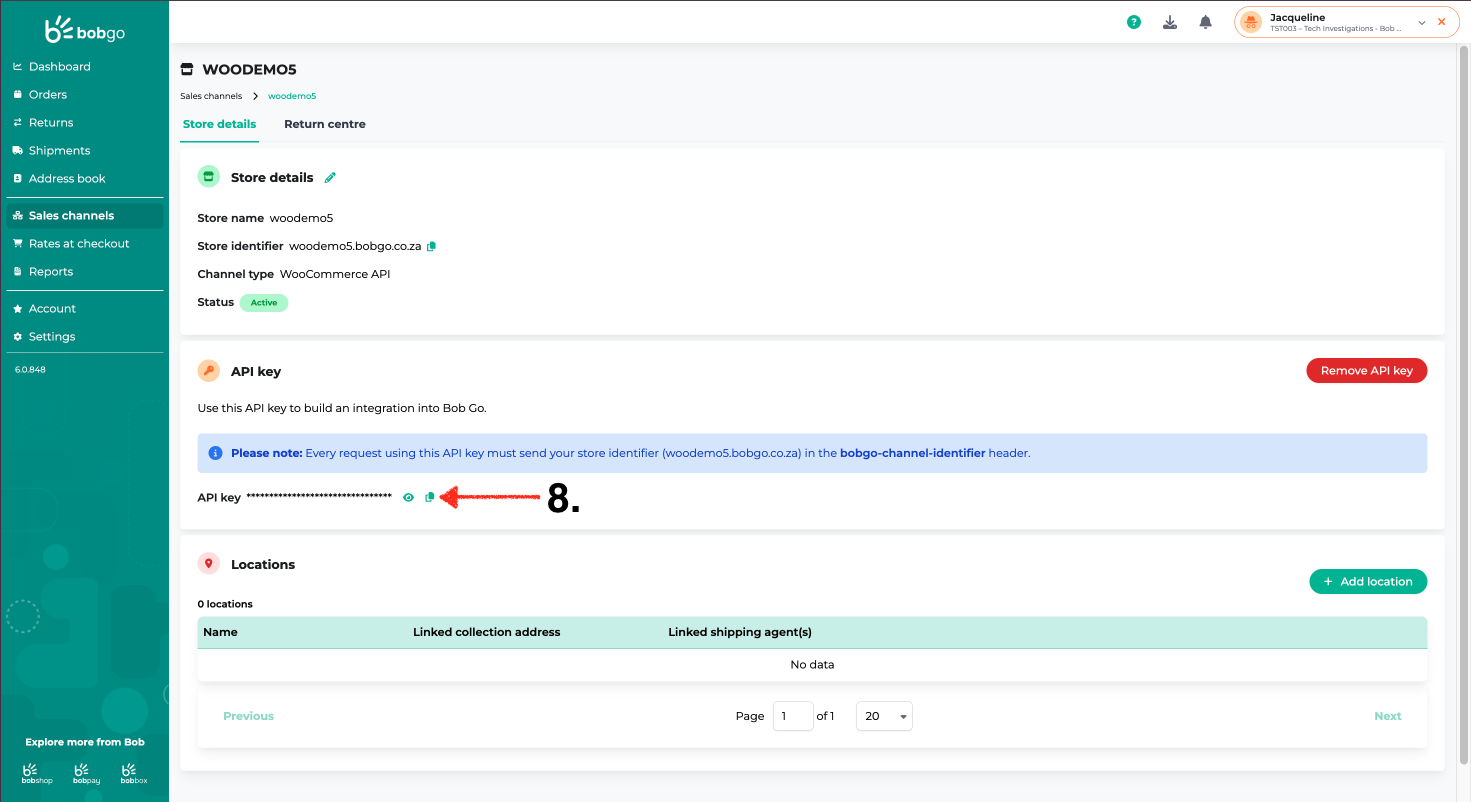The width and height of the screenshot is (1471, 802).
Task: Copy the store identifier woodemo5.bobgo.co.za
Action: coord(431,246)
